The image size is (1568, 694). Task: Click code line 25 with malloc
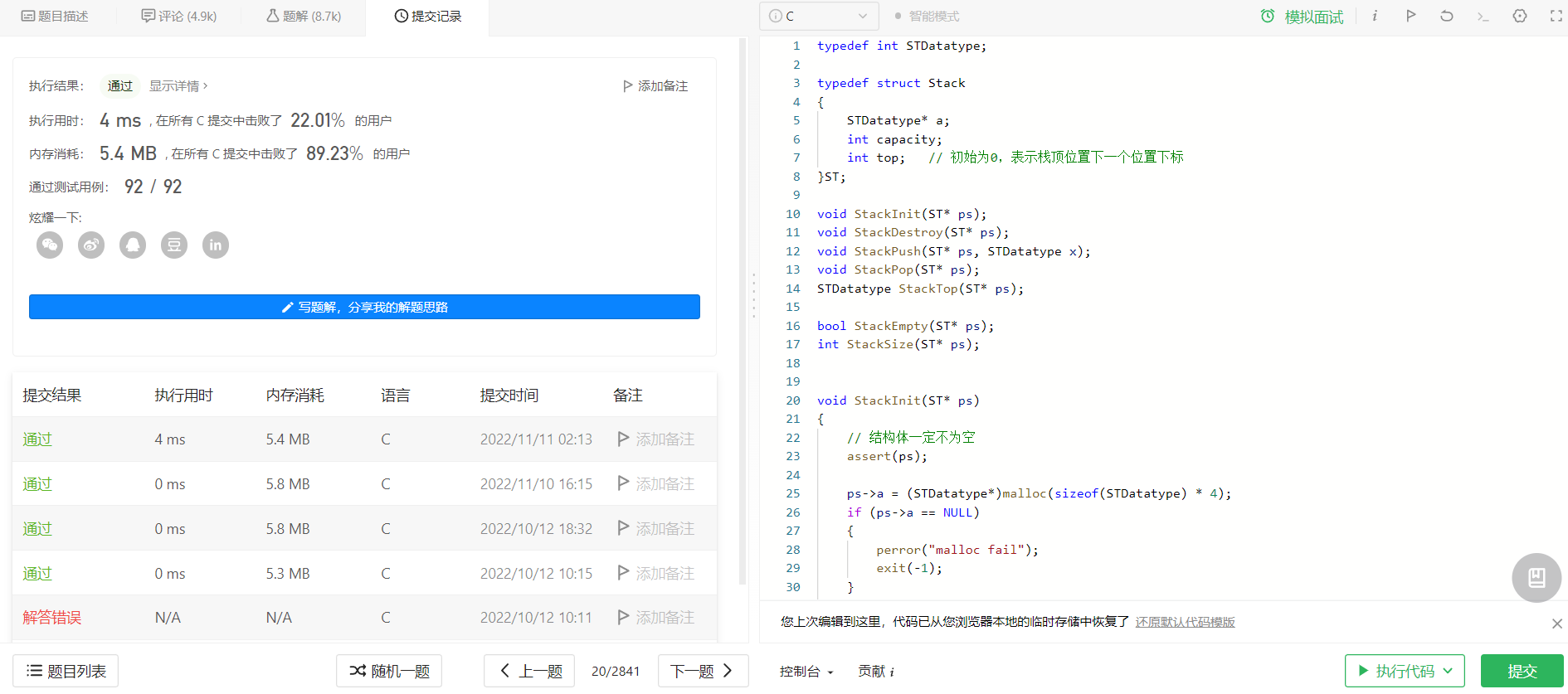1039,493
